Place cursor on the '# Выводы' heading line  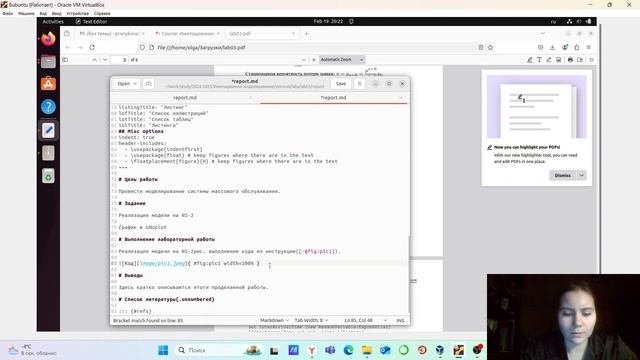[x=131, y=276]
